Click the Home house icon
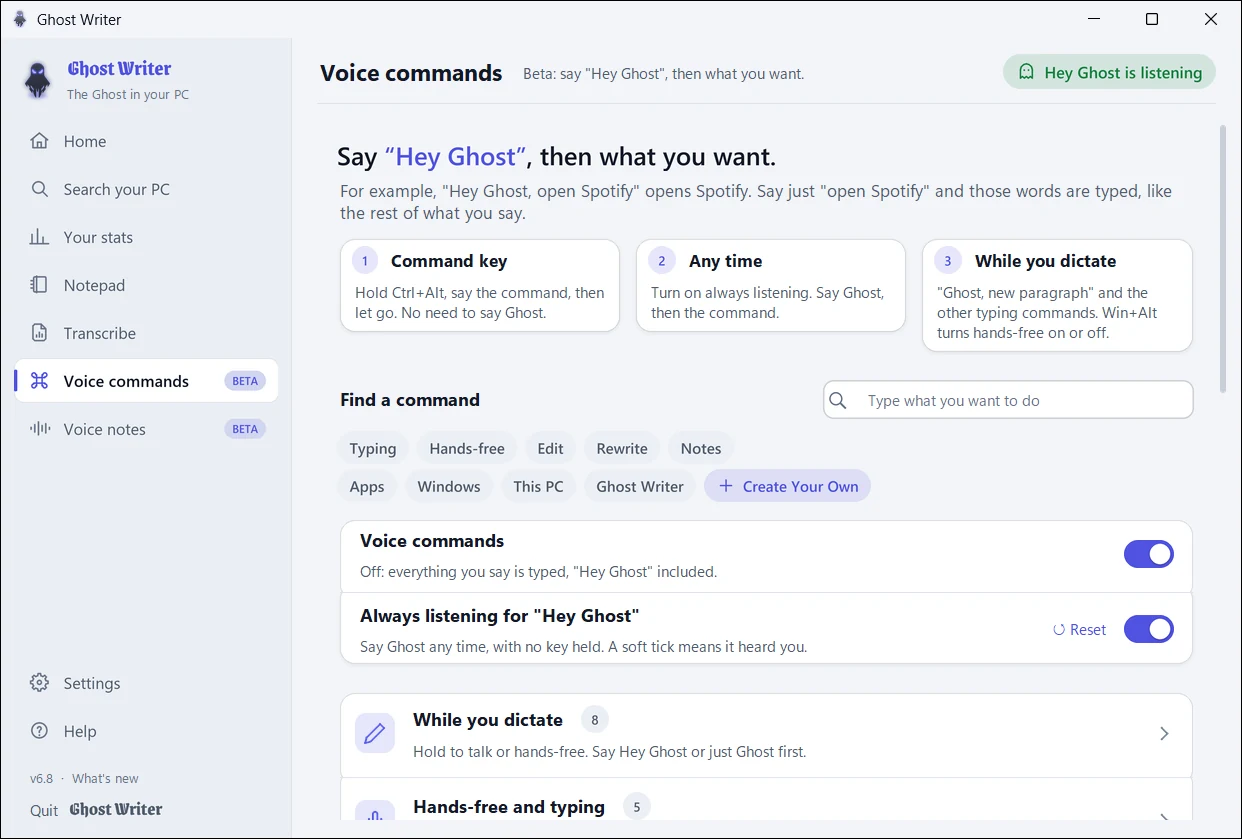This screenshot has width=1242, height=839. point(39,141)
